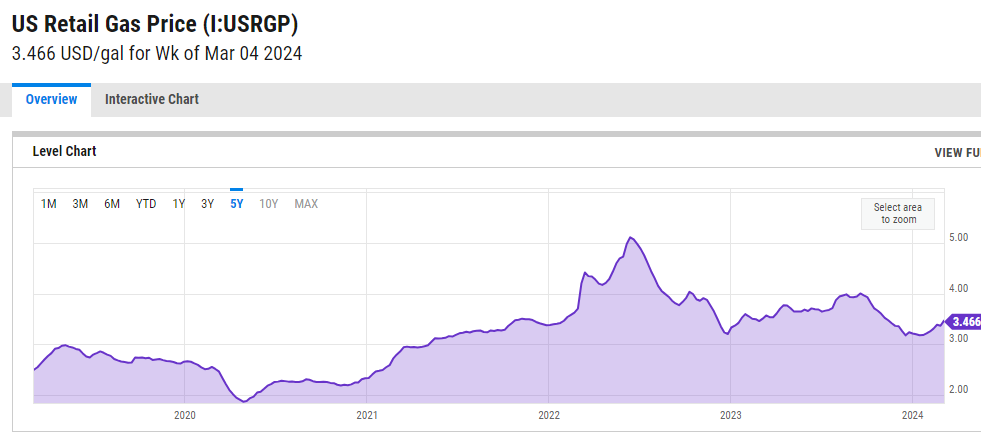This screenshot has width=981, height=432.
Task: Click the 4.00 y-axis label
Action: pos(959,288)
